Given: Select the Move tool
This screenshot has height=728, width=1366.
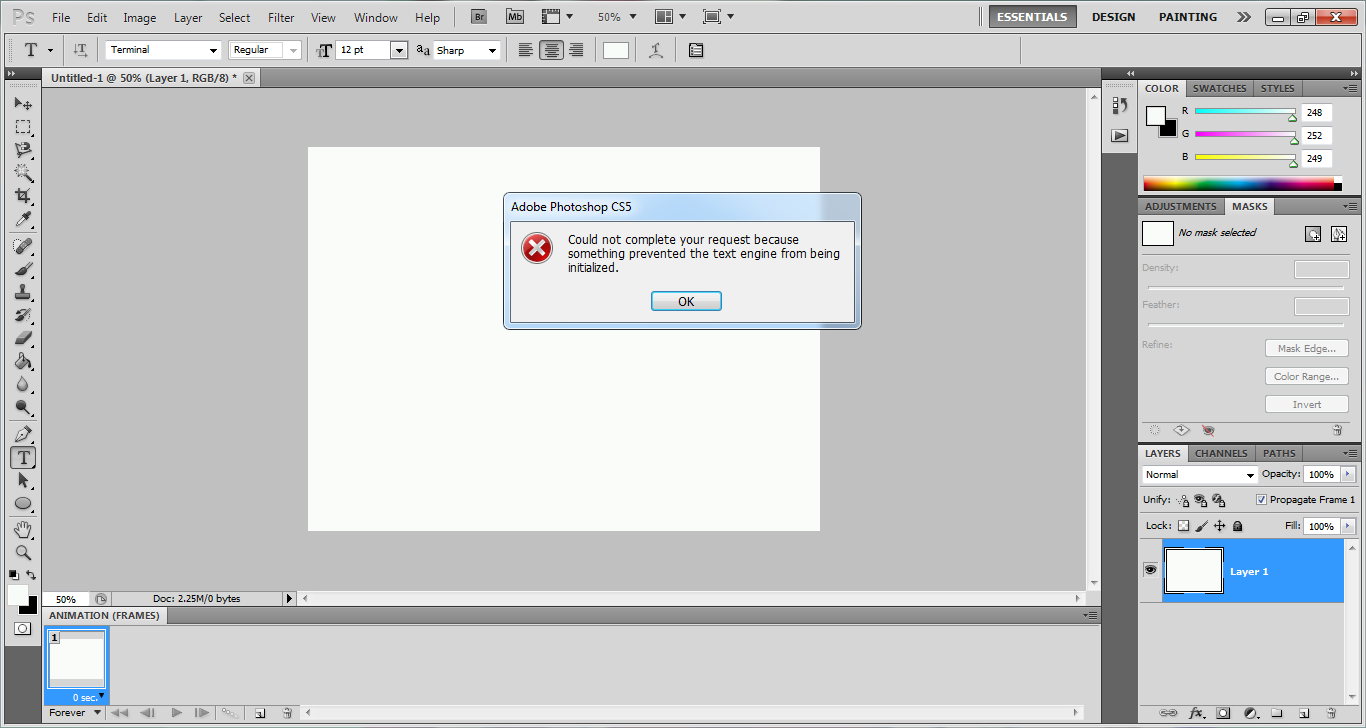Looking at the screenshot, I should (x=23, y=103).
